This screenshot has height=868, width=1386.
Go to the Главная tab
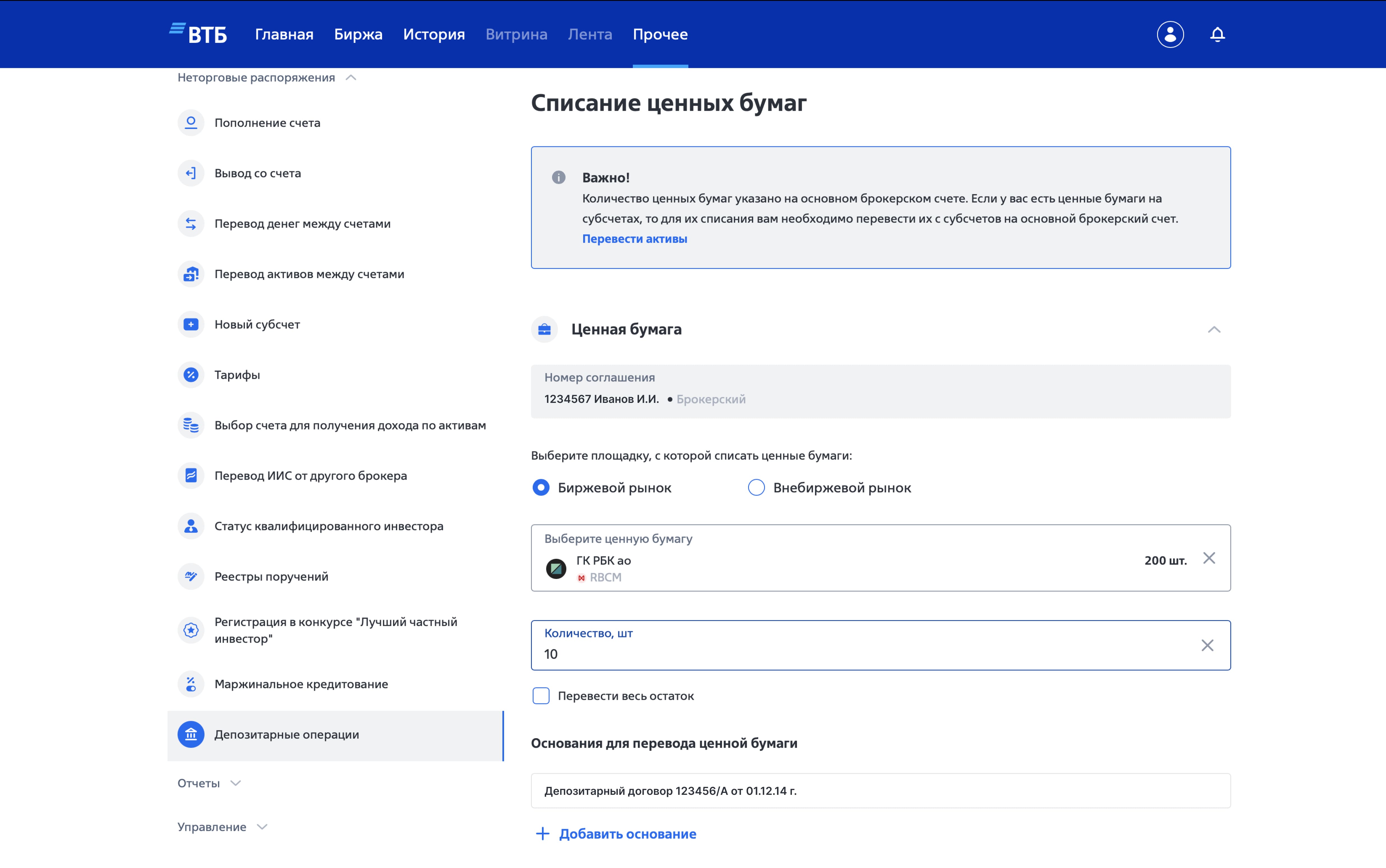284,34
